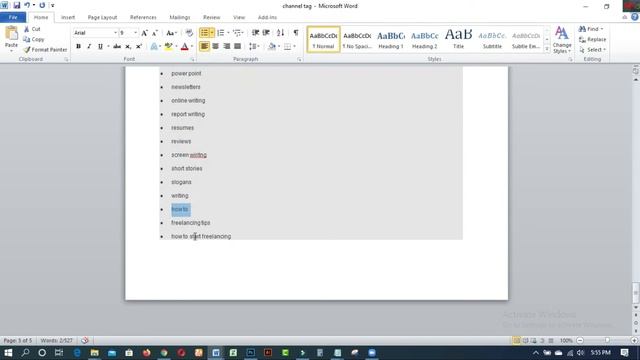Open the font size dropdown
640x360 pixels.
[136, 33]
